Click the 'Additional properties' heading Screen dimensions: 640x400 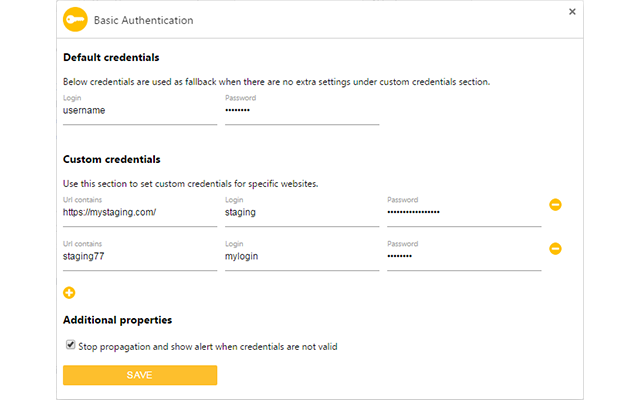click(x=118, y=320)
